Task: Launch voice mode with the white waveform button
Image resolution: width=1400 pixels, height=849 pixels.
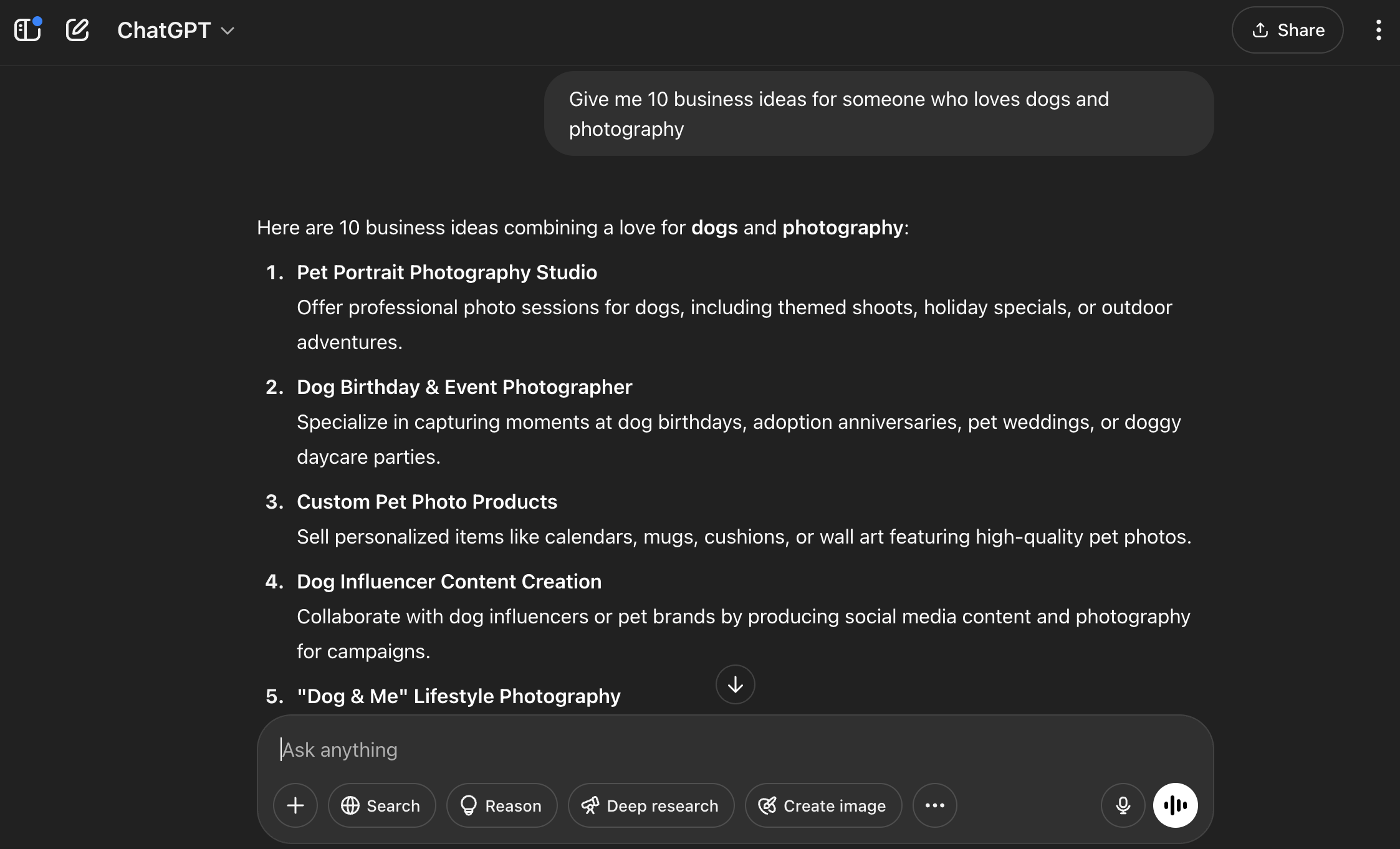Action: [1175, 805]
